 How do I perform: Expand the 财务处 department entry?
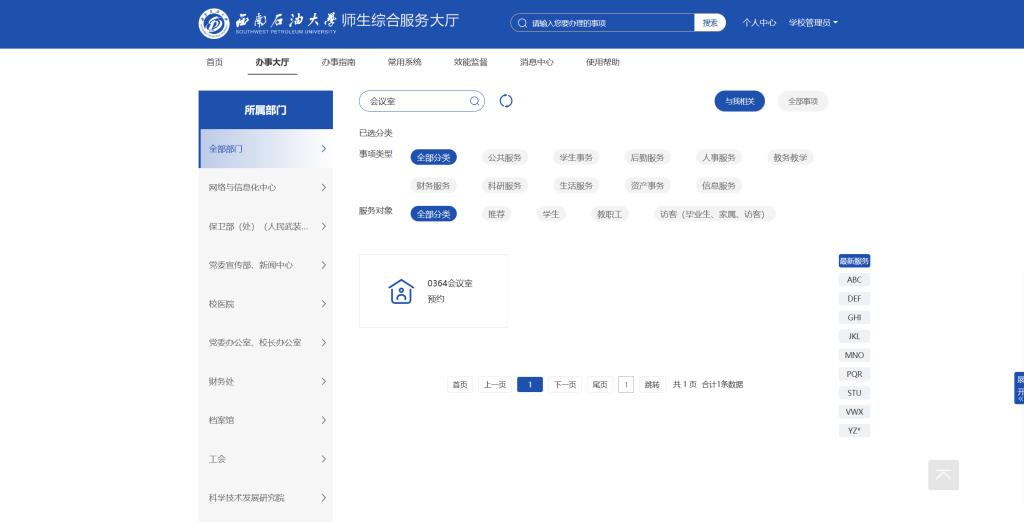click(x=265, y=381)
